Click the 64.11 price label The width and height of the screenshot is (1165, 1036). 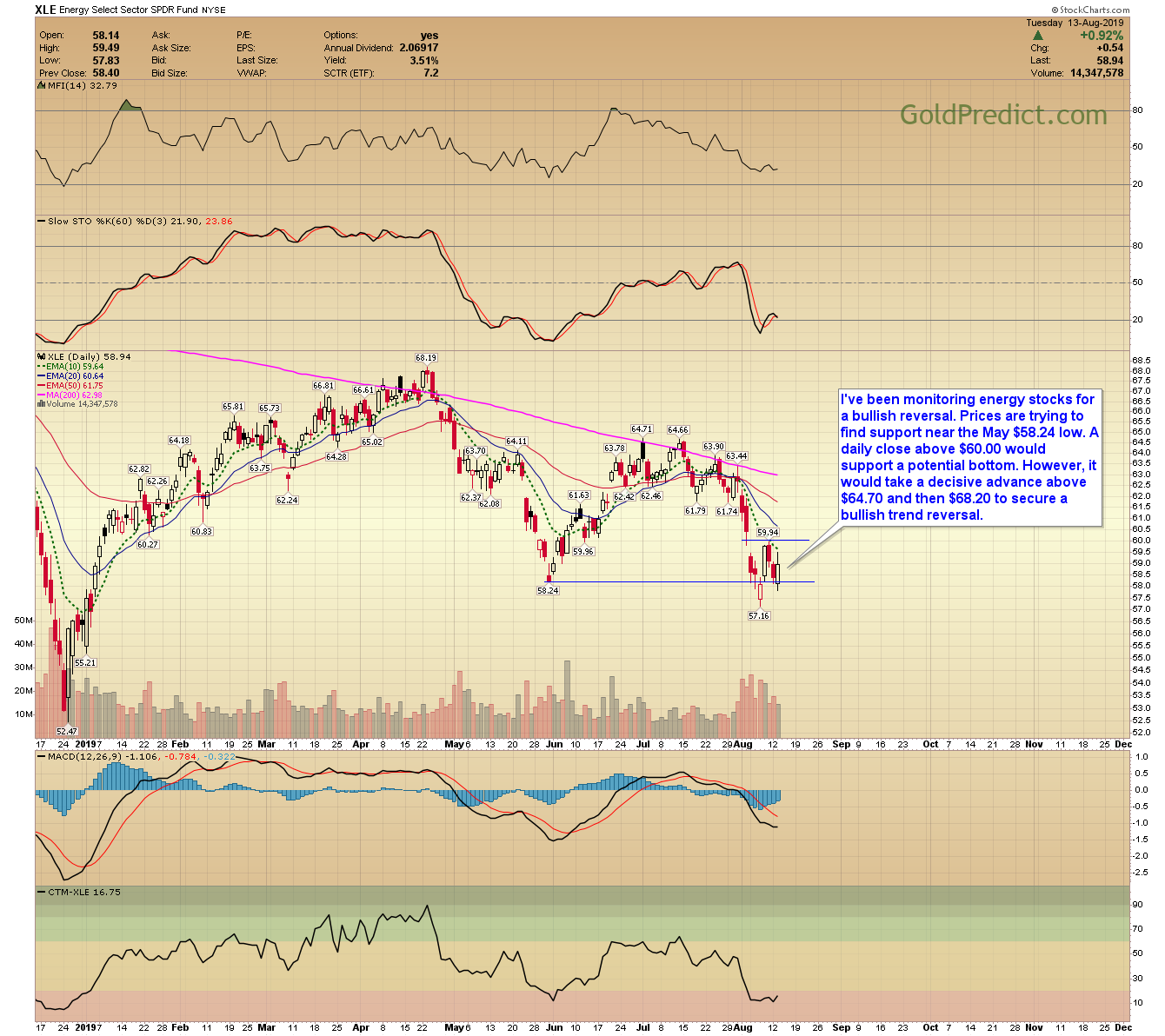(516, 442)
